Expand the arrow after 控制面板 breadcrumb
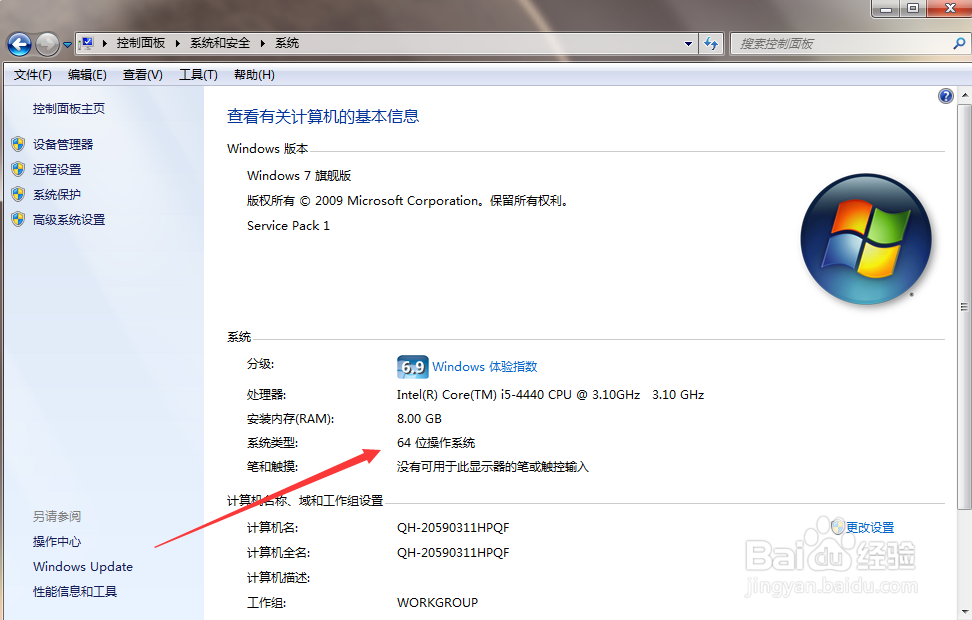The width and height of the screenshot is (972, 620). (177, 43)
